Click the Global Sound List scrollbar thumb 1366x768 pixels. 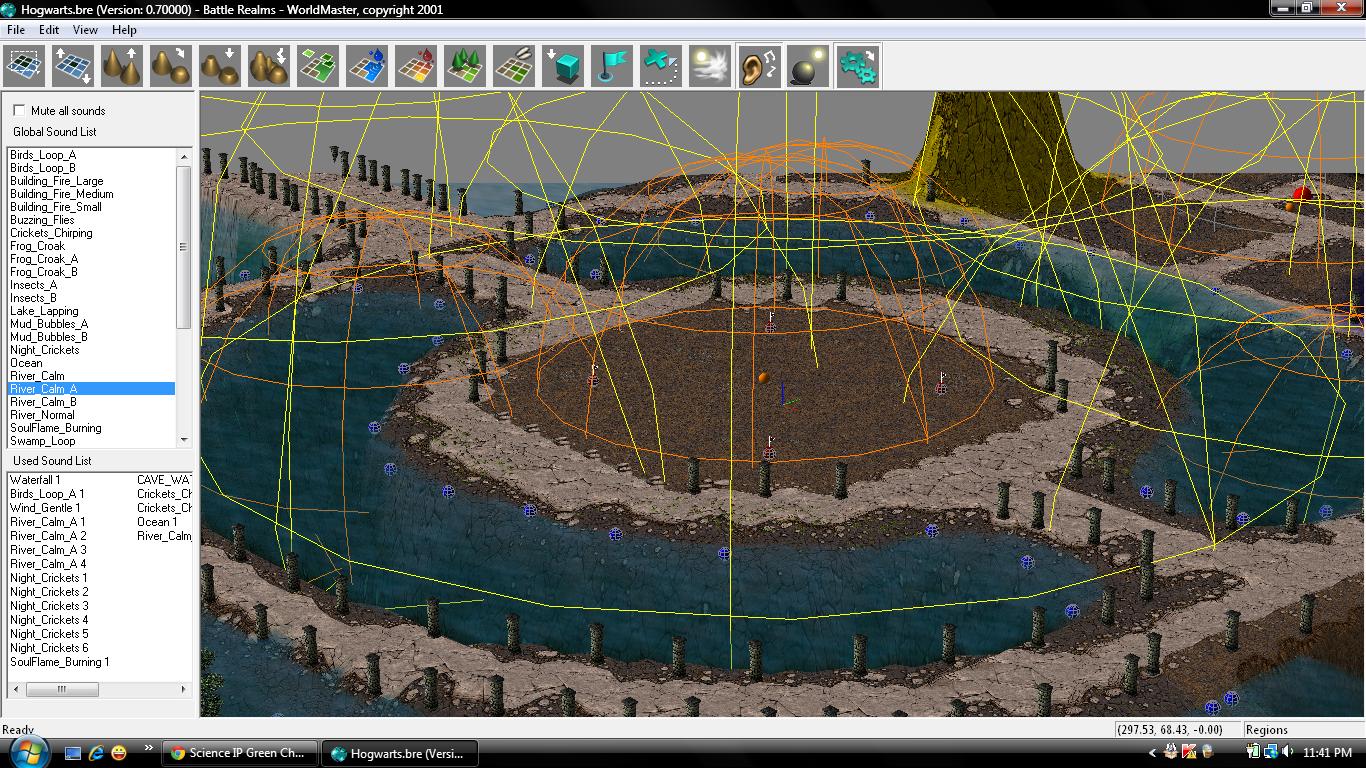click(184, 247)
